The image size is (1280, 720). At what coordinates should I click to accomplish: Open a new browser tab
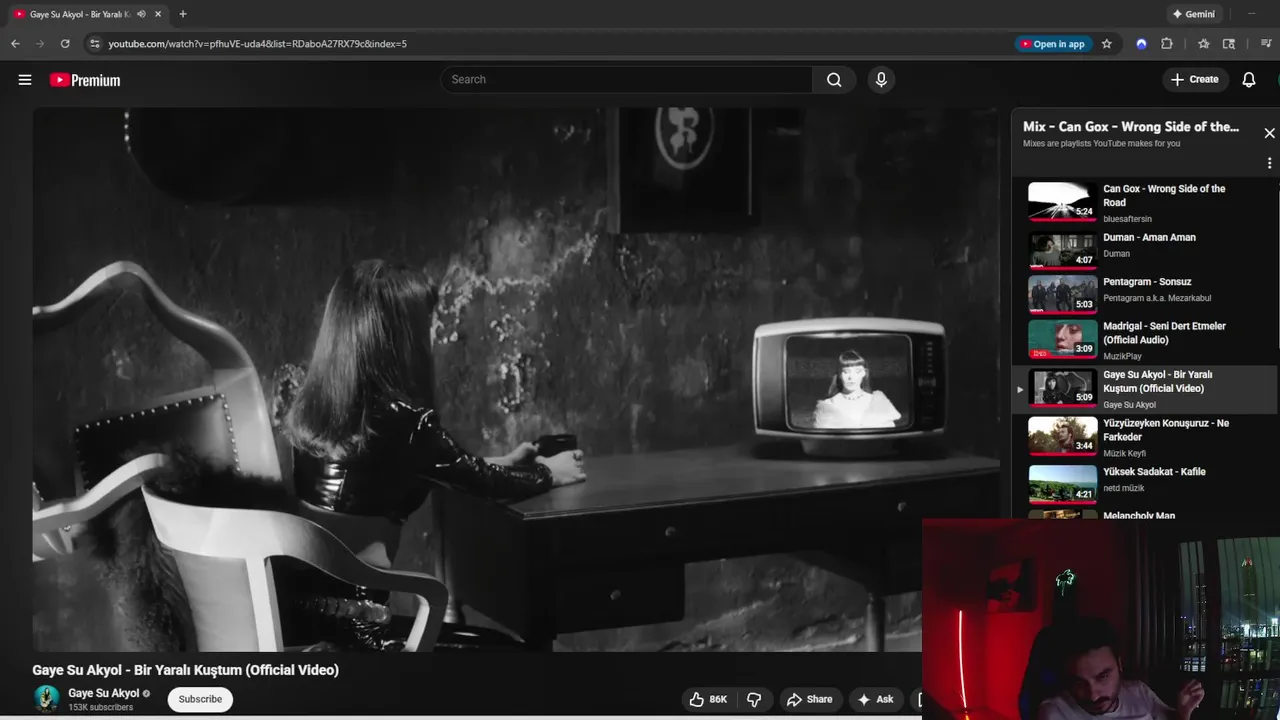(x=182, y=14)
